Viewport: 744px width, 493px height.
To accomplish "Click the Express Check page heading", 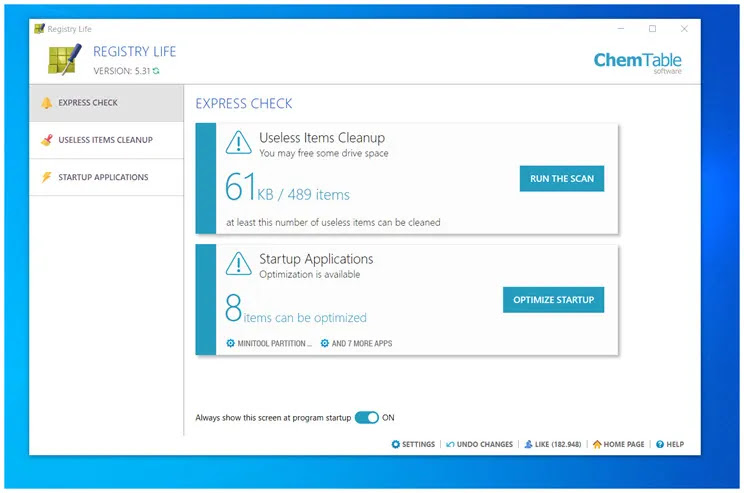I will coord(244,103).
